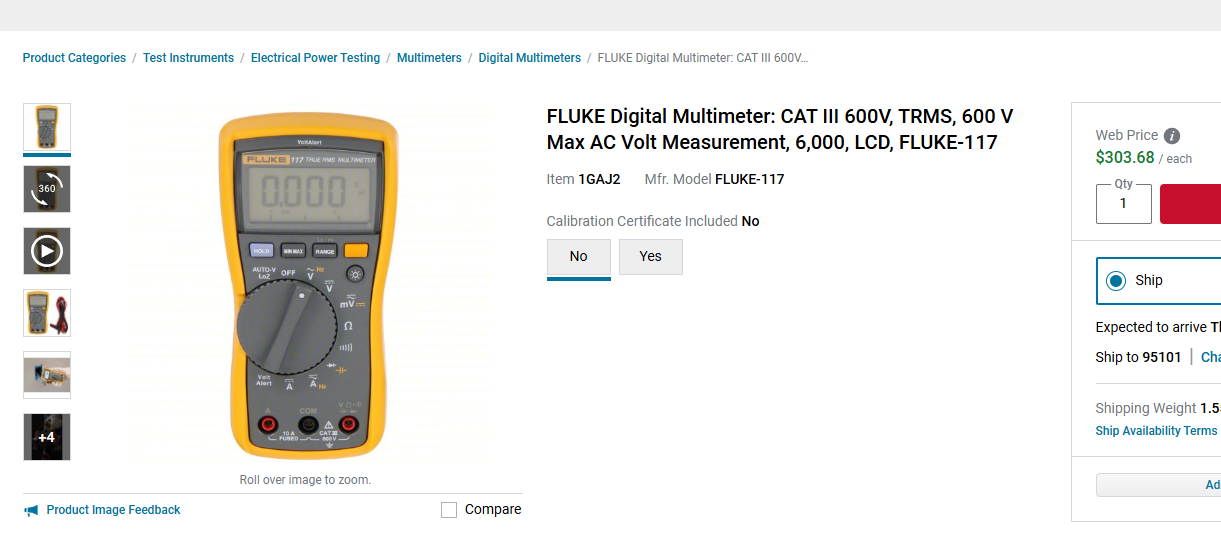Play the product video thumbnail
The width and height of the screenshot is (1221, 537).
point(47,251)
